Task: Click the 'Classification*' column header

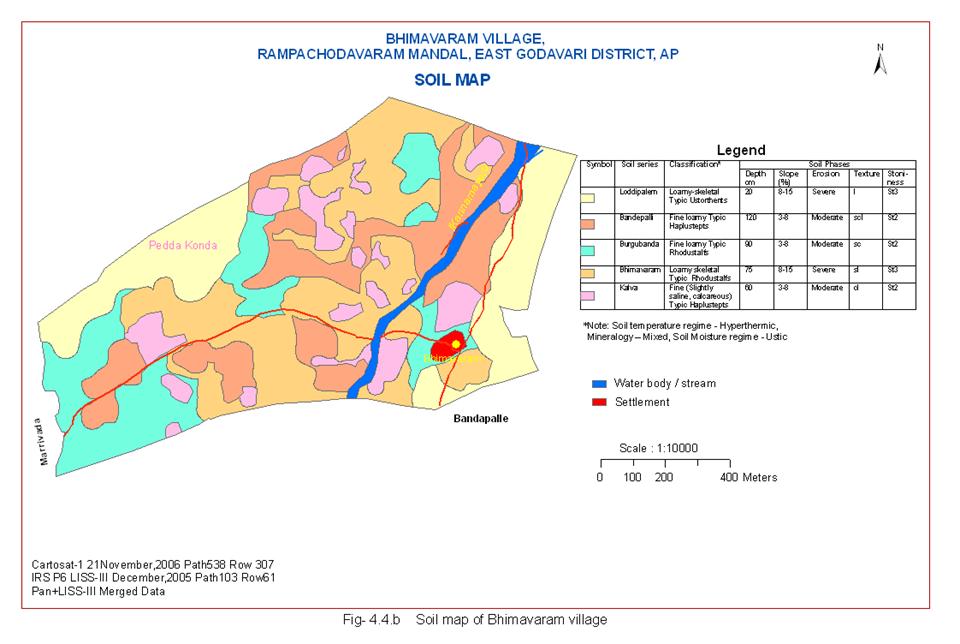Action: [694, 164]
